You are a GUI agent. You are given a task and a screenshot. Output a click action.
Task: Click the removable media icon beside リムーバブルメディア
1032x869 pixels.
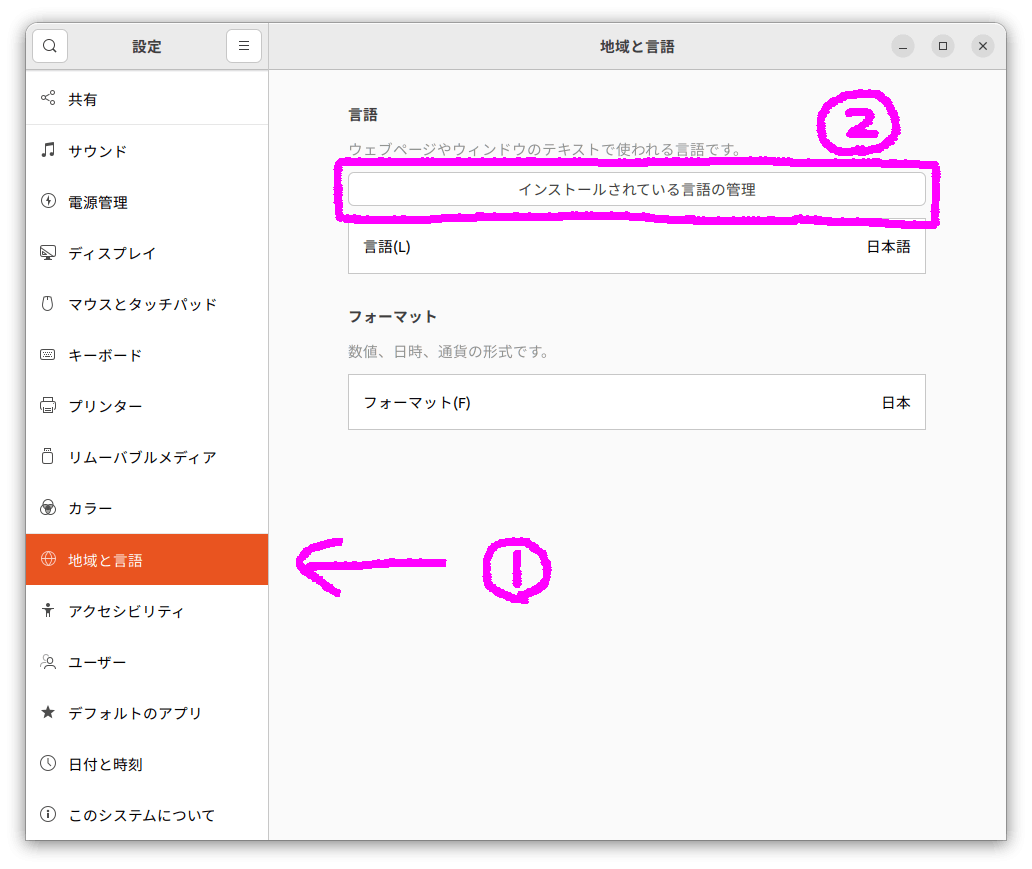click(48, 456)
